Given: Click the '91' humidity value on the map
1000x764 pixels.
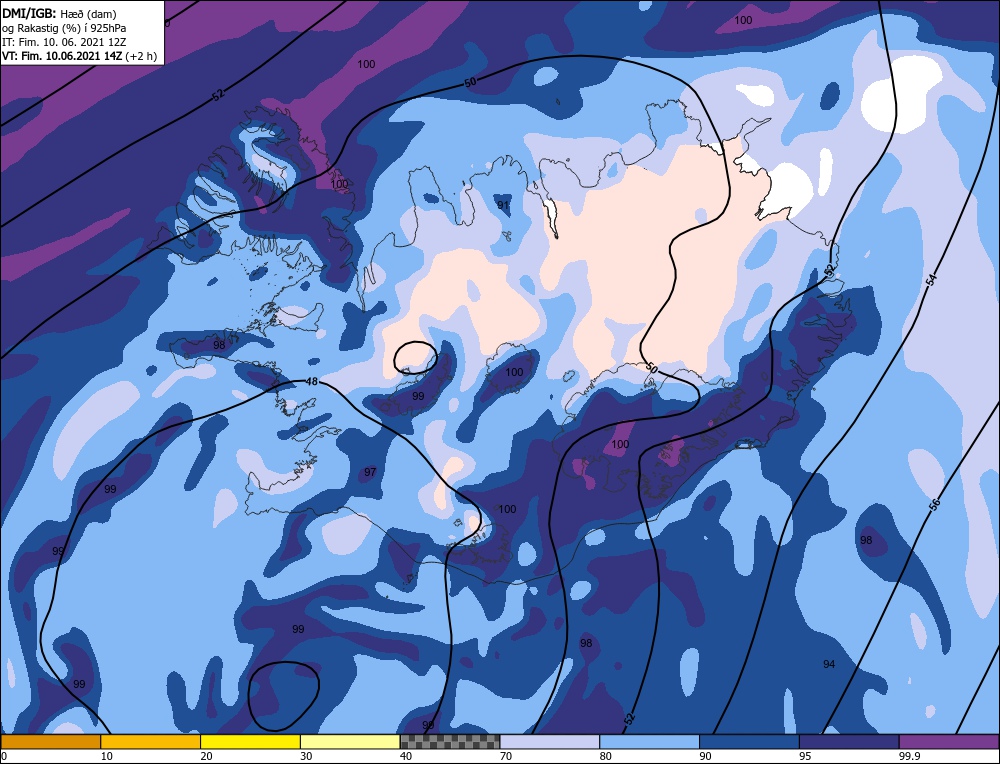Looking at the screenshot, I should pos(503,205).
